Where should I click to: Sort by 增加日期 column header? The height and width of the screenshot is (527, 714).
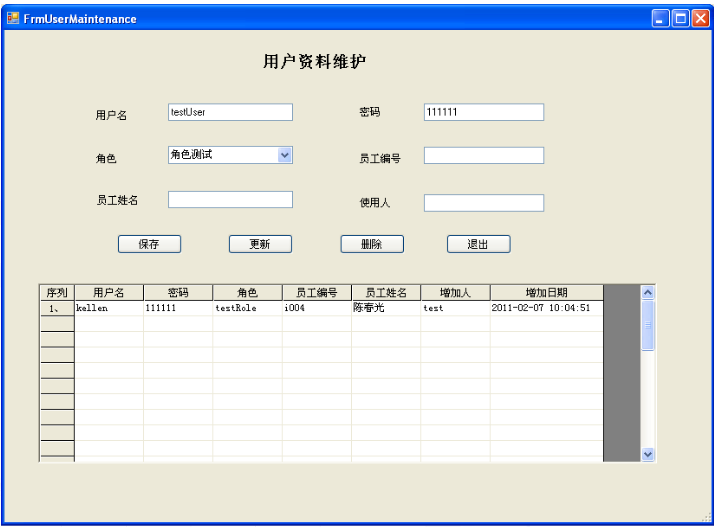click(x=546, y=293)
